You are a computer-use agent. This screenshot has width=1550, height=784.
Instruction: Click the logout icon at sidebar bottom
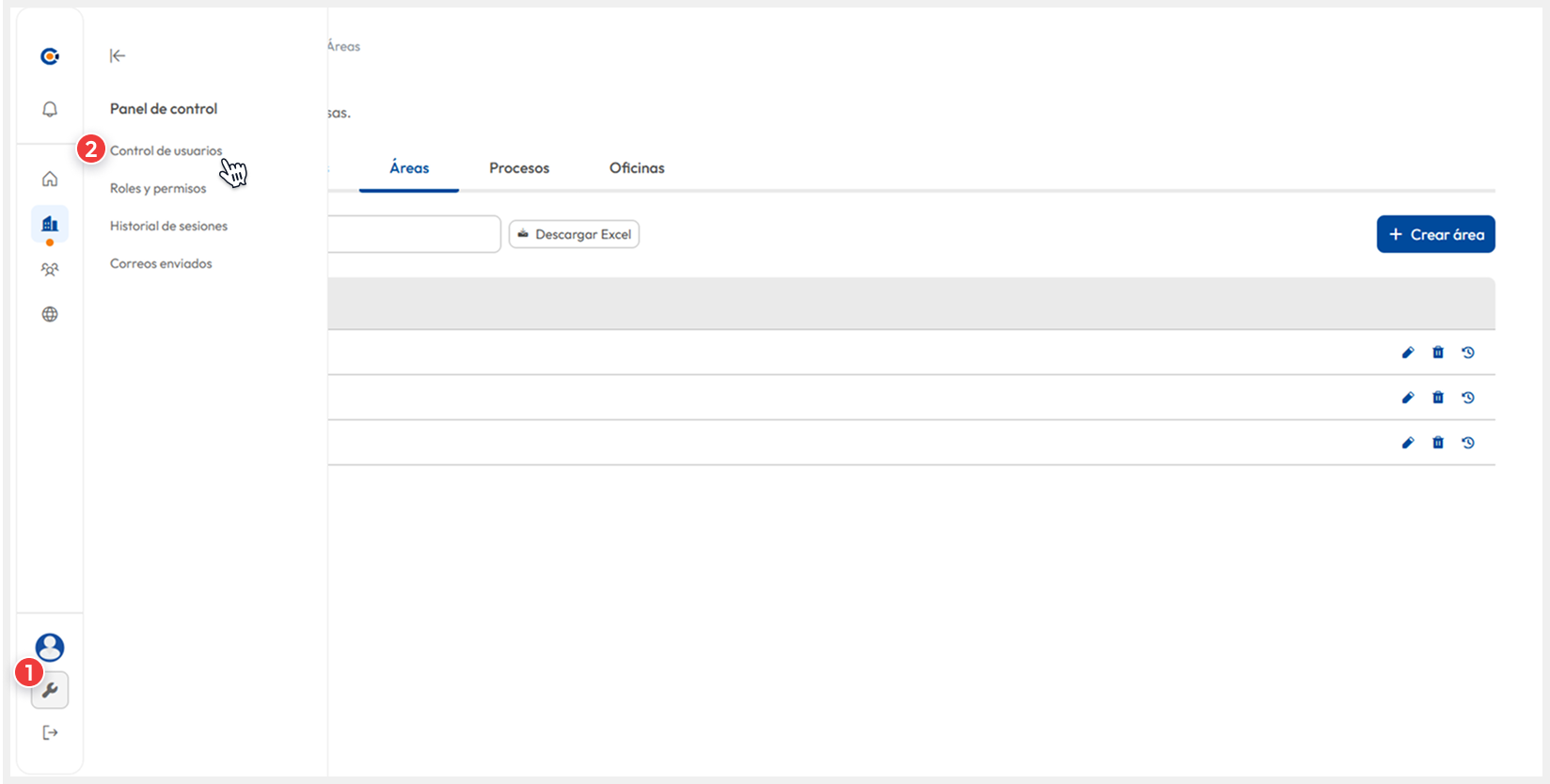pyautogui.click(x=50, y=732)
